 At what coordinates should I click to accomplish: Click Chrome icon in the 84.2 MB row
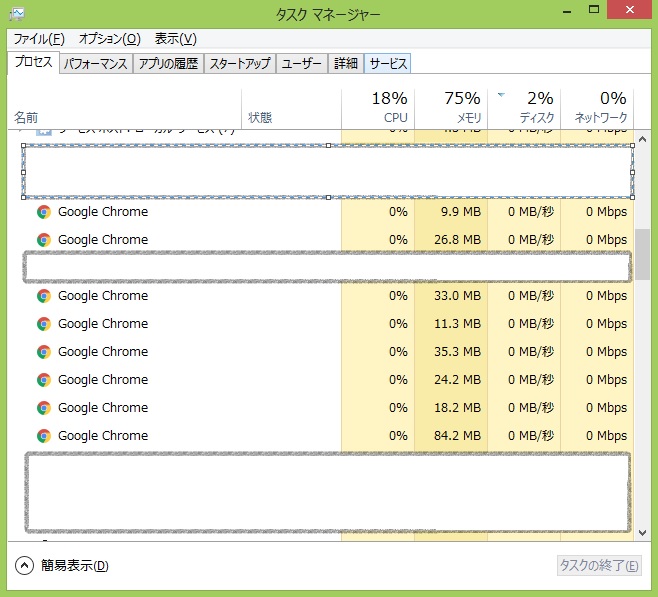pyautogui.click(x=44, y=436)
